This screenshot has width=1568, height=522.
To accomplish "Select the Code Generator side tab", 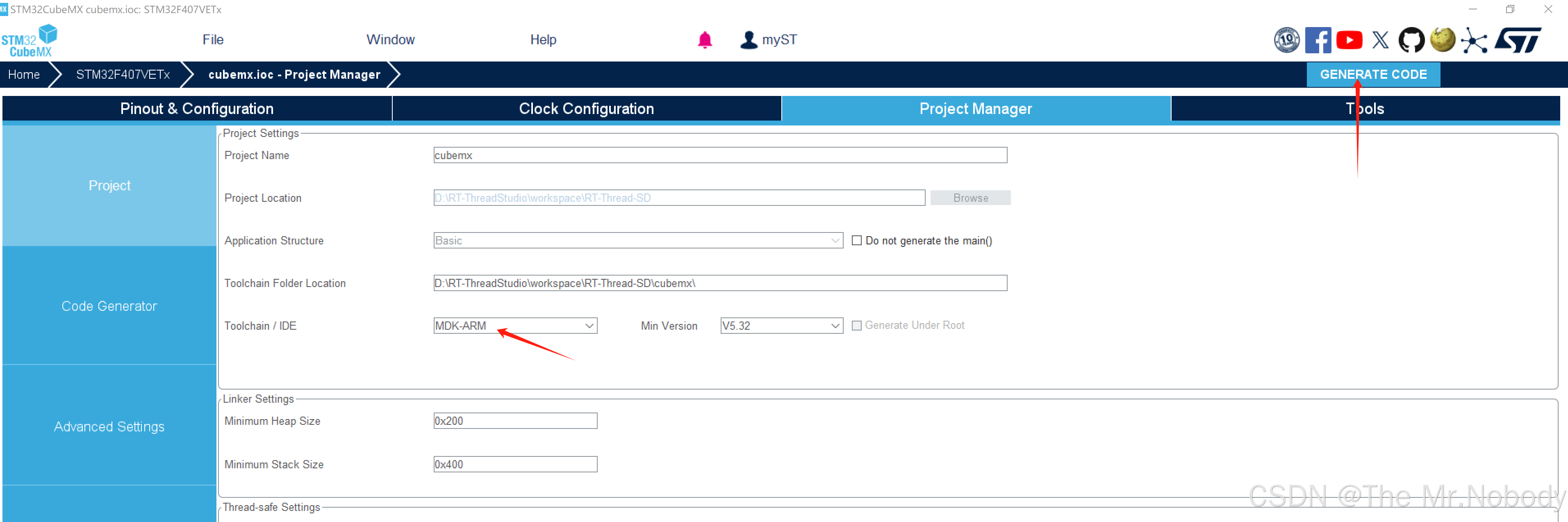I will tap(109, 306).
